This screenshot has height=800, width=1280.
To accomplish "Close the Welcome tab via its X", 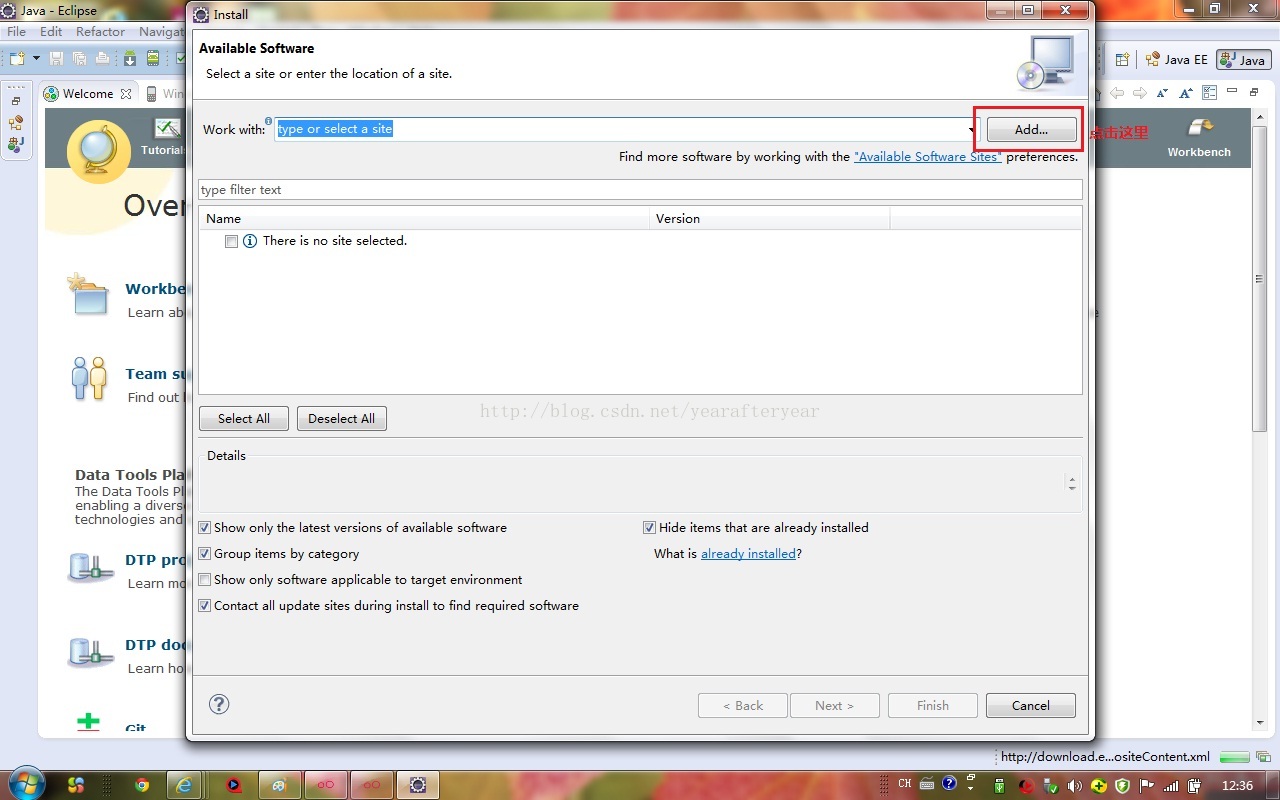I will click(126, 94).
